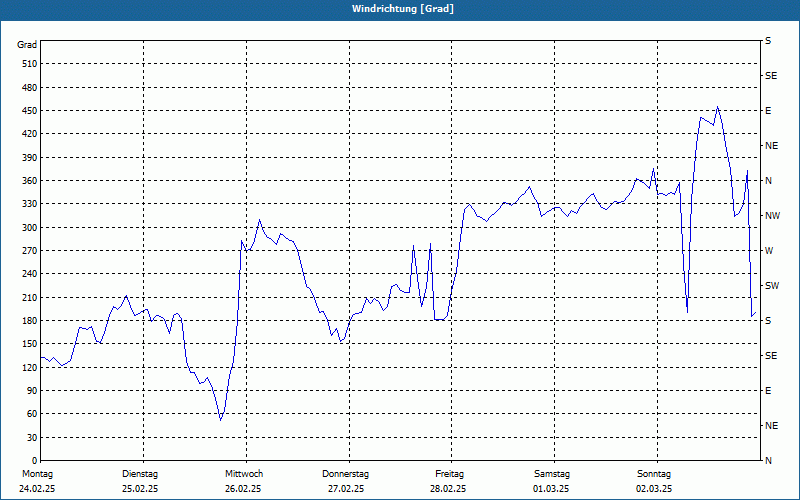This screenshot has height=500, width=800.
Task: Click the 180 axis value
Action: click(x=30, y=320)
